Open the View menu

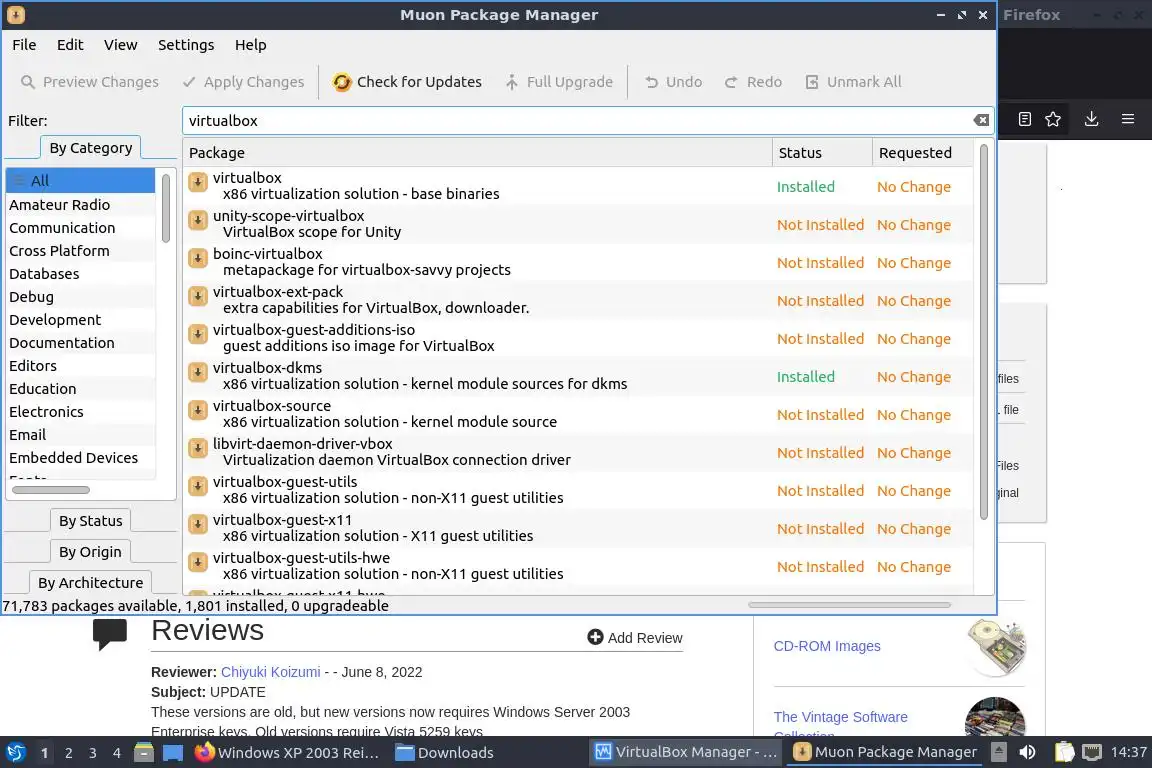click(120, 45)
